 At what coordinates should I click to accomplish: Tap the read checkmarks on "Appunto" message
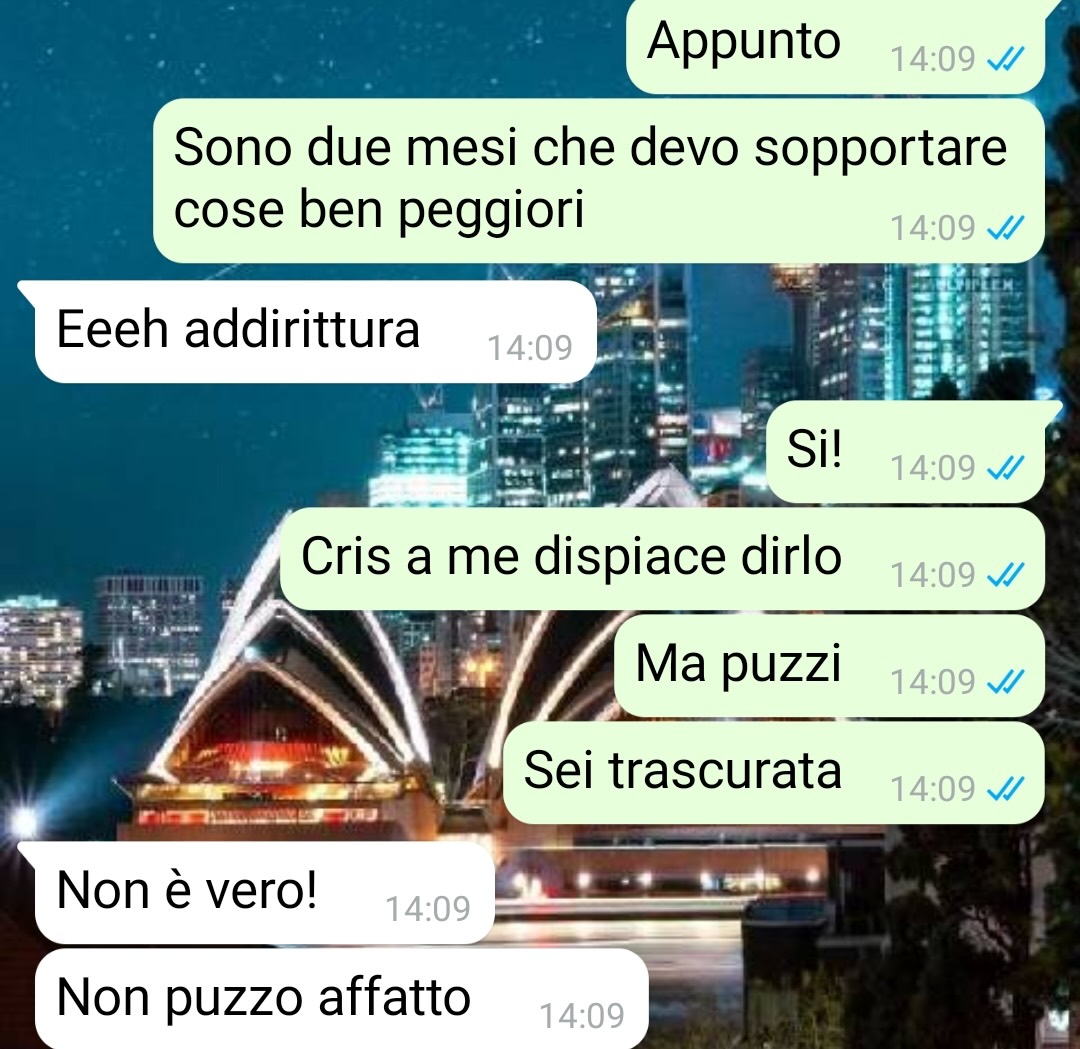1006,59
